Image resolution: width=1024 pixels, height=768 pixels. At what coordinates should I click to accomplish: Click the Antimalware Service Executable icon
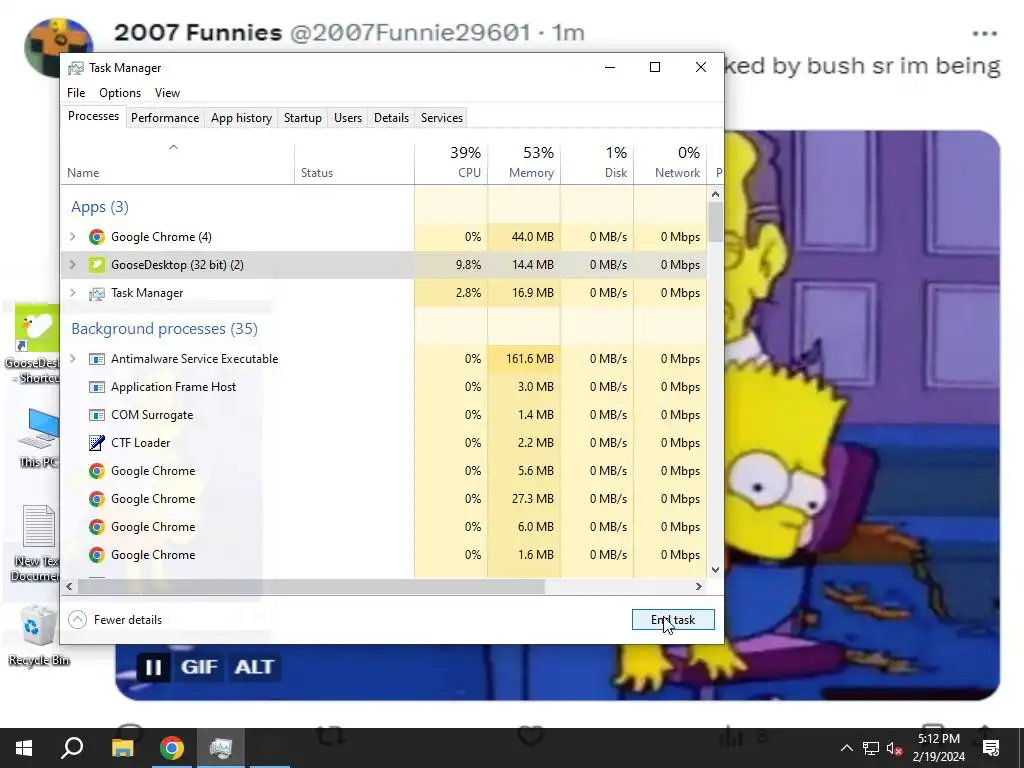coord(97,359)
